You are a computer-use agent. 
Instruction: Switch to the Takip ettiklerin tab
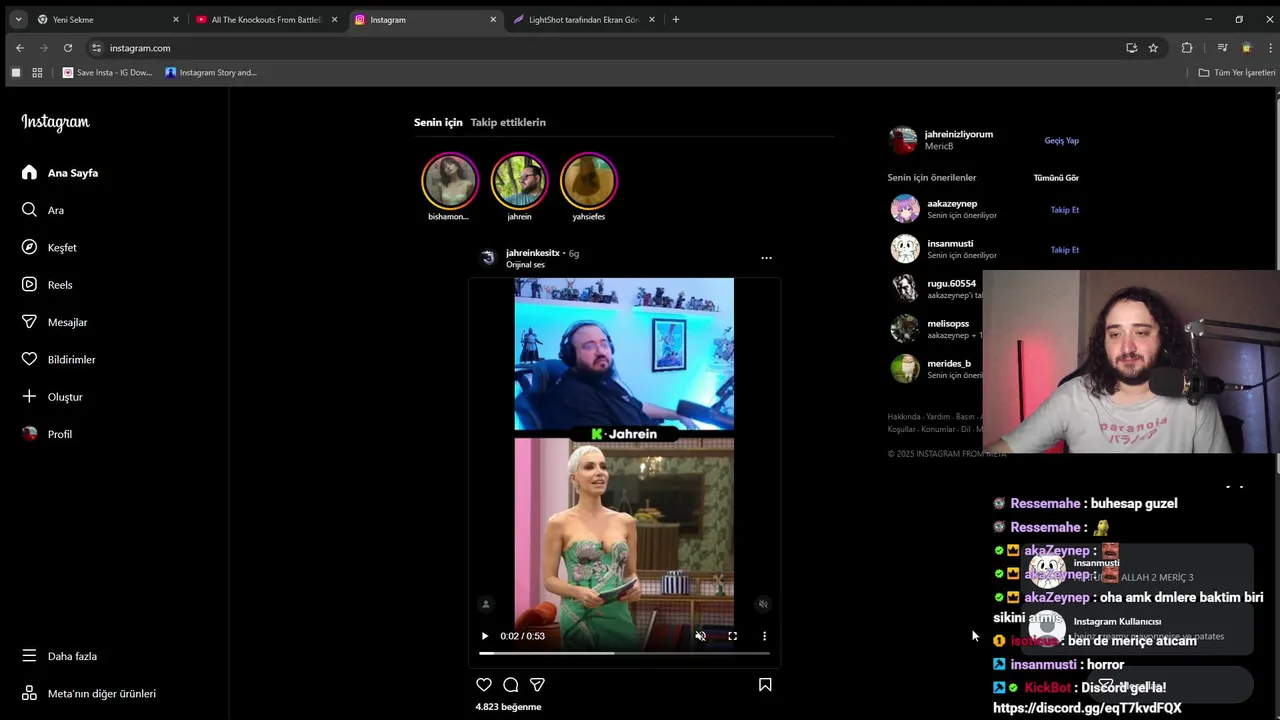coord(508,122)
